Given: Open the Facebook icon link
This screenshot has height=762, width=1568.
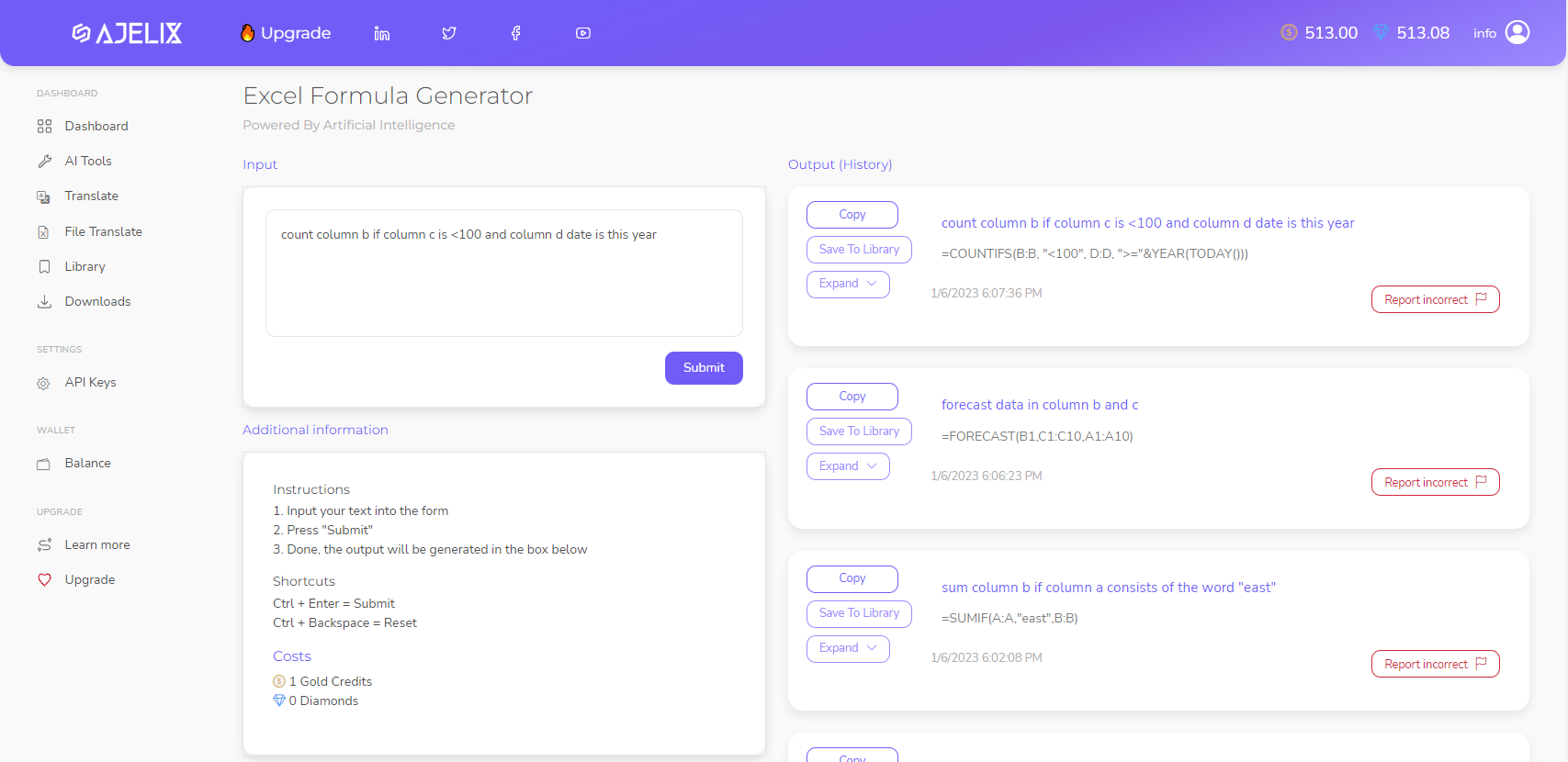Looking at the screenshot, I should pos(516,33).
